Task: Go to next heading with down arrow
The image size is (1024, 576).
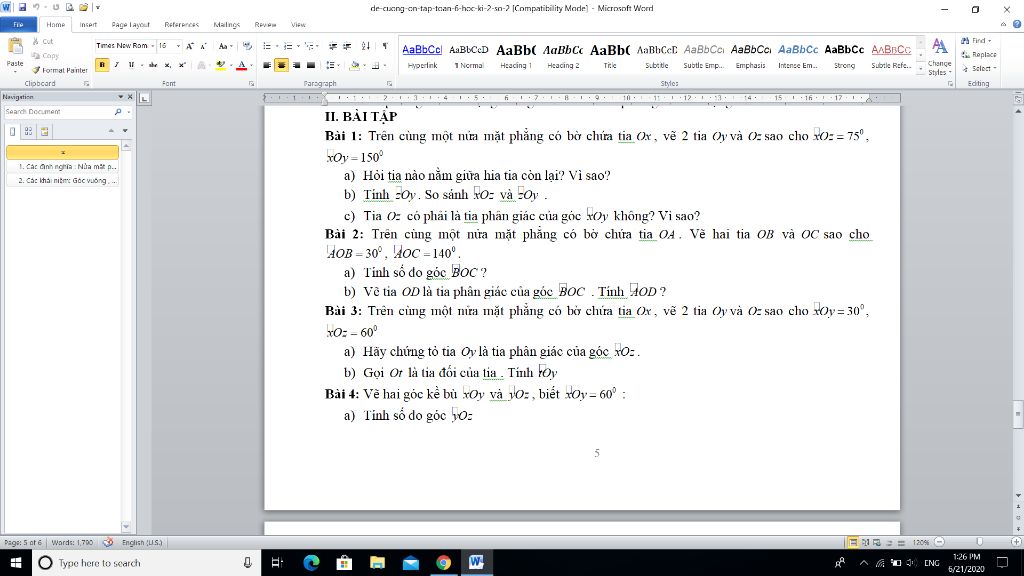Action: click(x=125, y=131)
